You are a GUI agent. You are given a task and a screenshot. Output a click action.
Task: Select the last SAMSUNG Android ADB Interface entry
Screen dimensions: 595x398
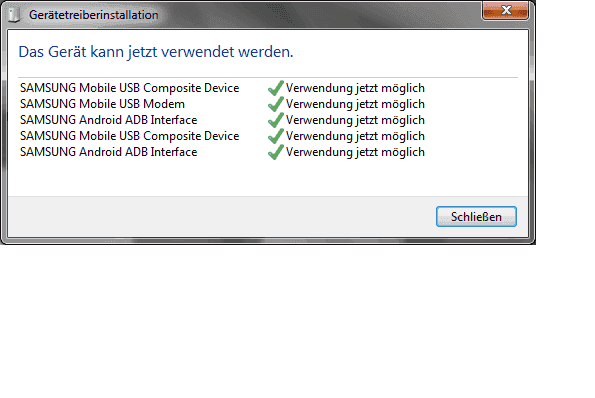coord(109,152)
